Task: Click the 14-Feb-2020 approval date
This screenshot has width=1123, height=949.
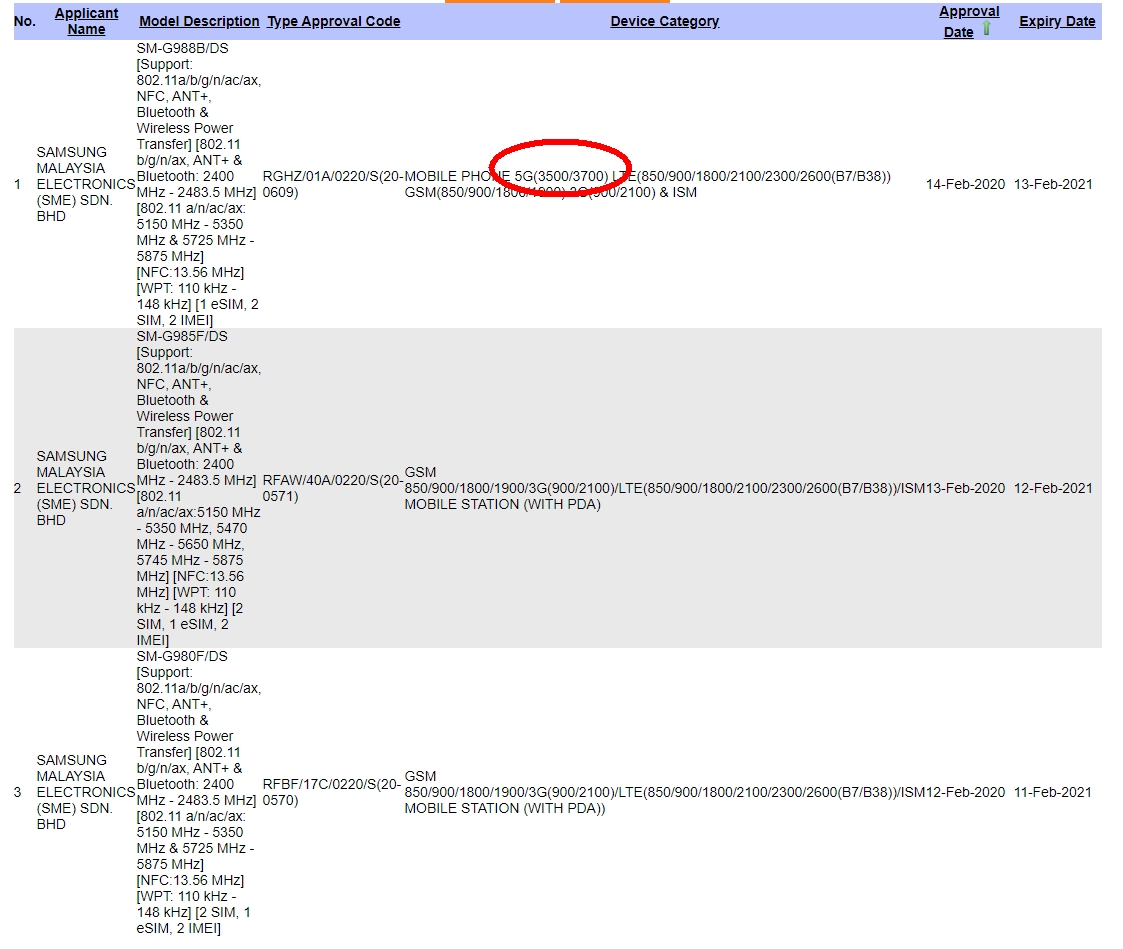Action: pyautogui.click(x=965, y=184)
